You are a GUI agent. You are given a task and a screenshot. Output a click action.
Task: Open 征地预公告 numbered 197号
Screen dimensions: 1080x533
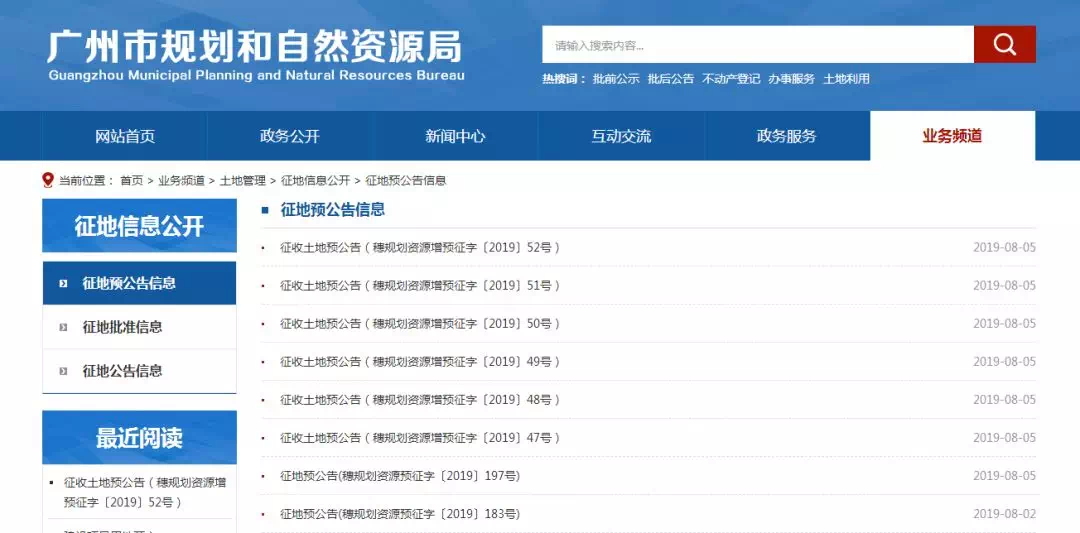point(400,476)
